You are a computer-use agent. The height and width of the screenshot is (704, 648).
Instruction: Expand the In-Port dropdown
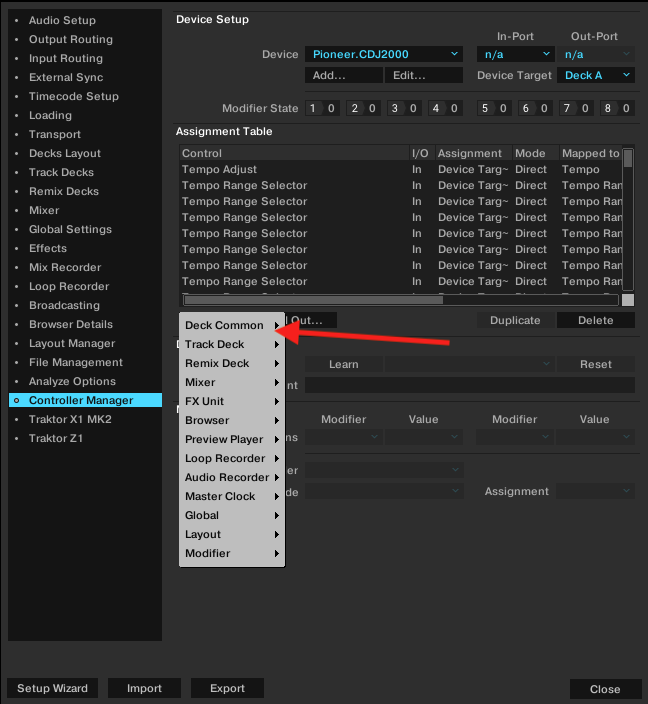pyautogui.click(x=515, y=54)
